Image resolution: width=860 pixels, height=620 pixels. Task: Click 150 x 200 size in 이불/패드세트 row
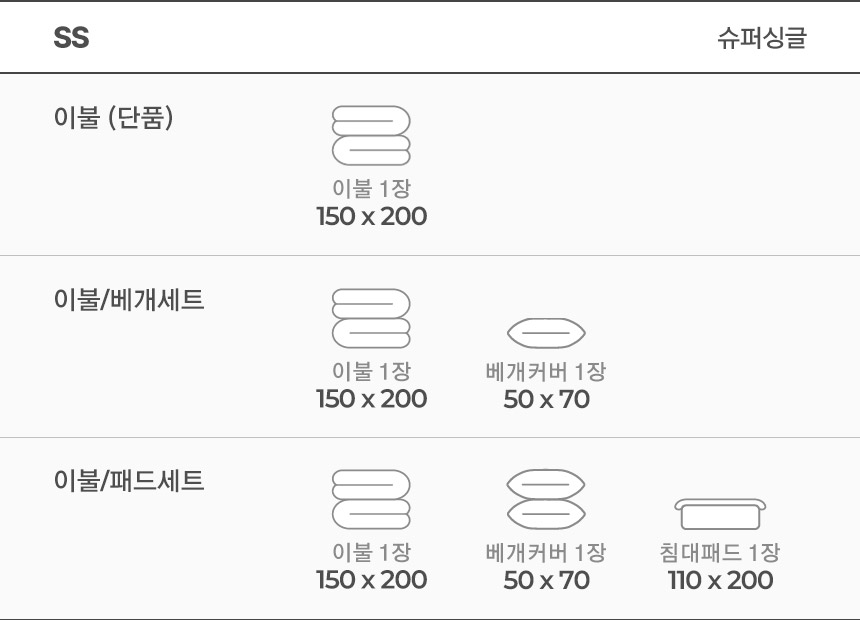pos(371,580)
